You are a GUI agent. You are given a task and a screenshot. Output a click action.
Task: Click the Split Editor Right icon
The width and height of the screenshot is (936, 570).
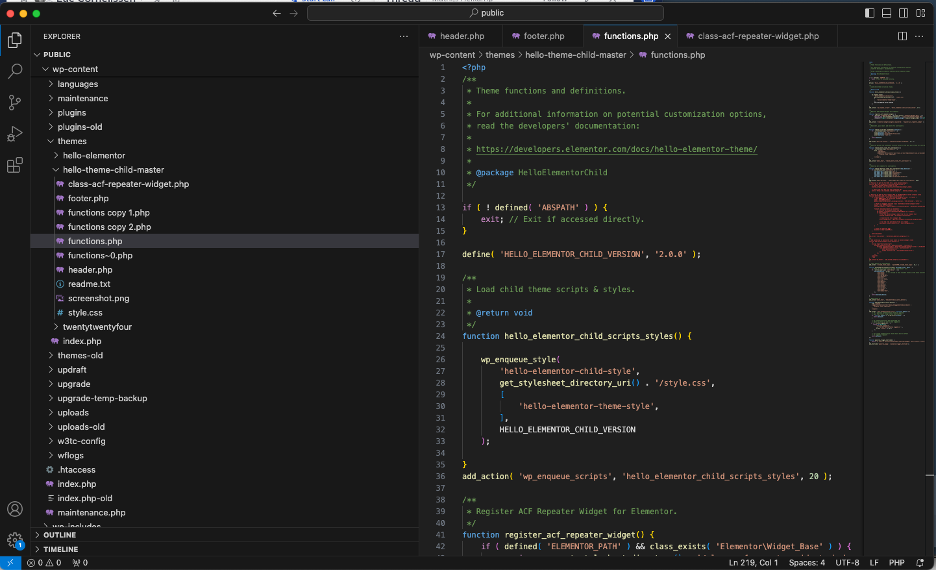coord(902,36)
